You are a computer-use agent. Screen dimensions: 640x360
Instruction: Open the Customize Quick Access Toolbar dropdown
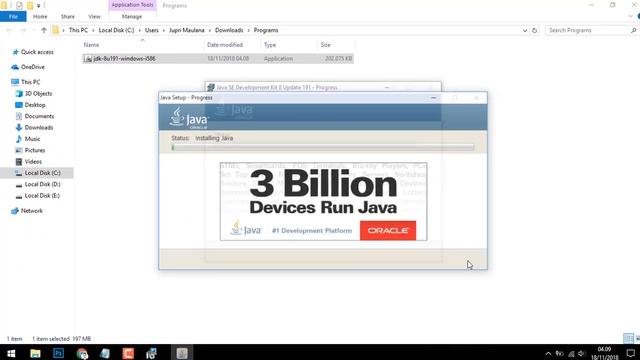[39, 6]
